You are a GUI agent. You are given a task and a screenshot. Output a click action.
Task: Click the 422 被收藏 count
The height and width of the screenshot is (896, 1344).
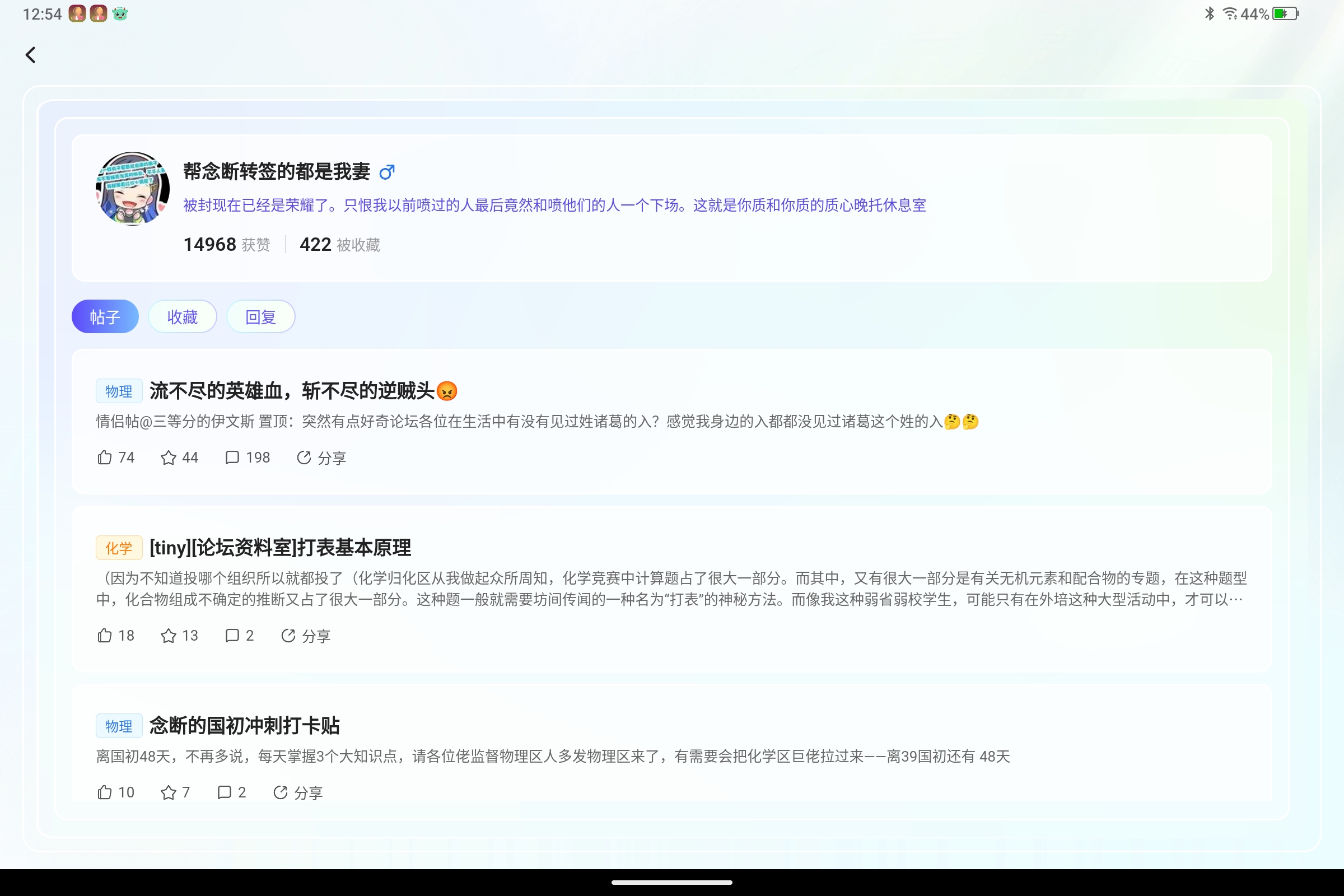pyautogui.click(x=340, y=245)
